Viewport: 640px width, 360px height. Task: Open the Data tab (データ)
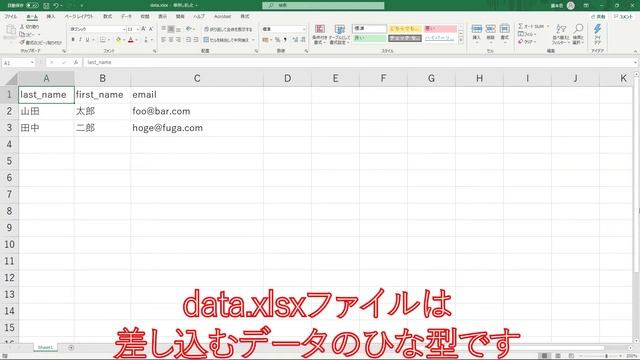(126, 17)
